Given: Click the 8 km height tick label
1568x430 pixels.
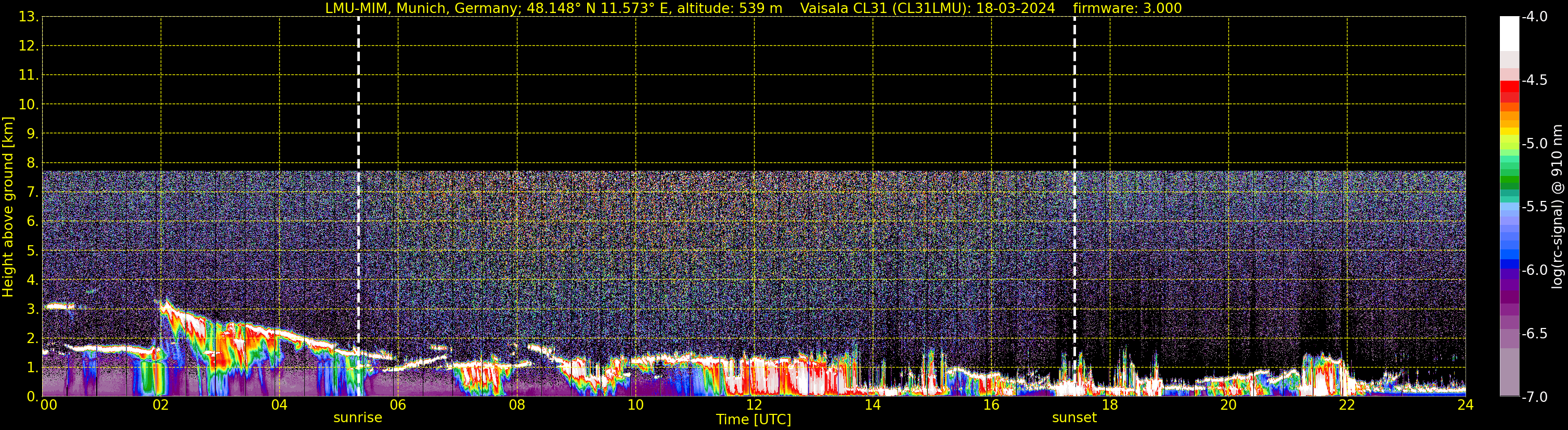Looking at the screenshot, I should (x=32, y=163).
